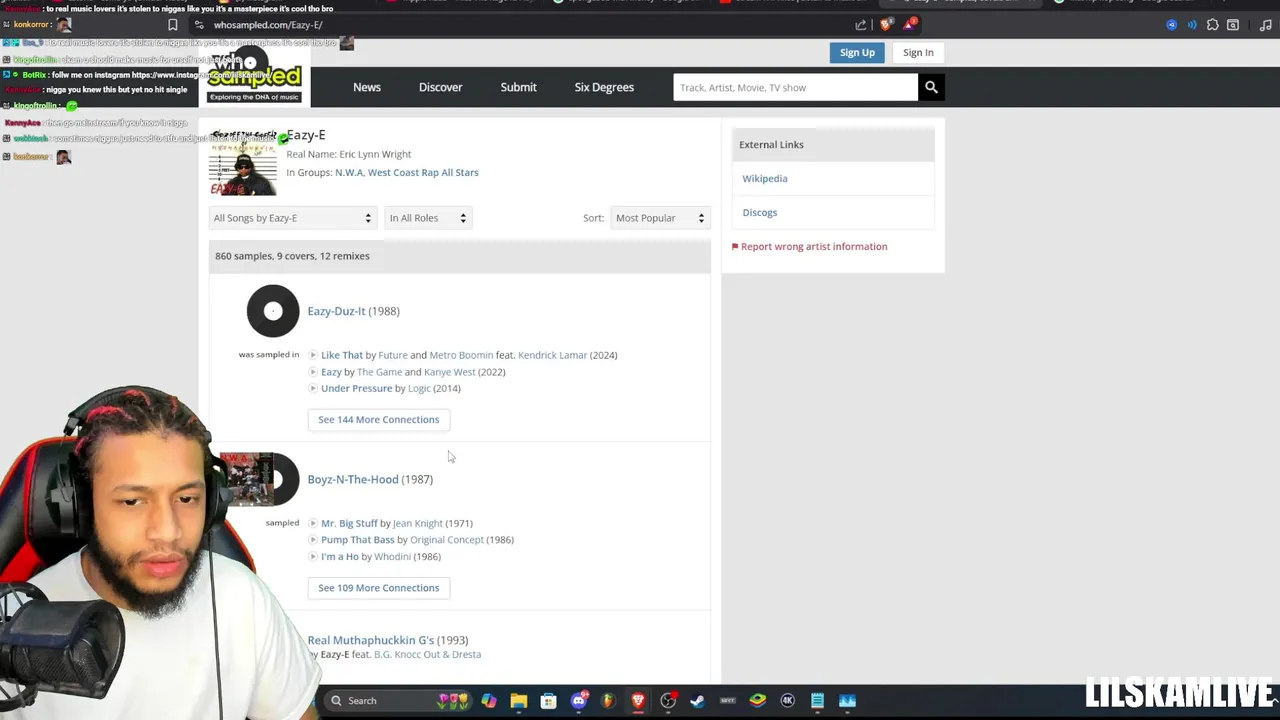The image size is (1280, 720).
Task: Open the media control music note icon
Action: click(x=1266, y=25)
